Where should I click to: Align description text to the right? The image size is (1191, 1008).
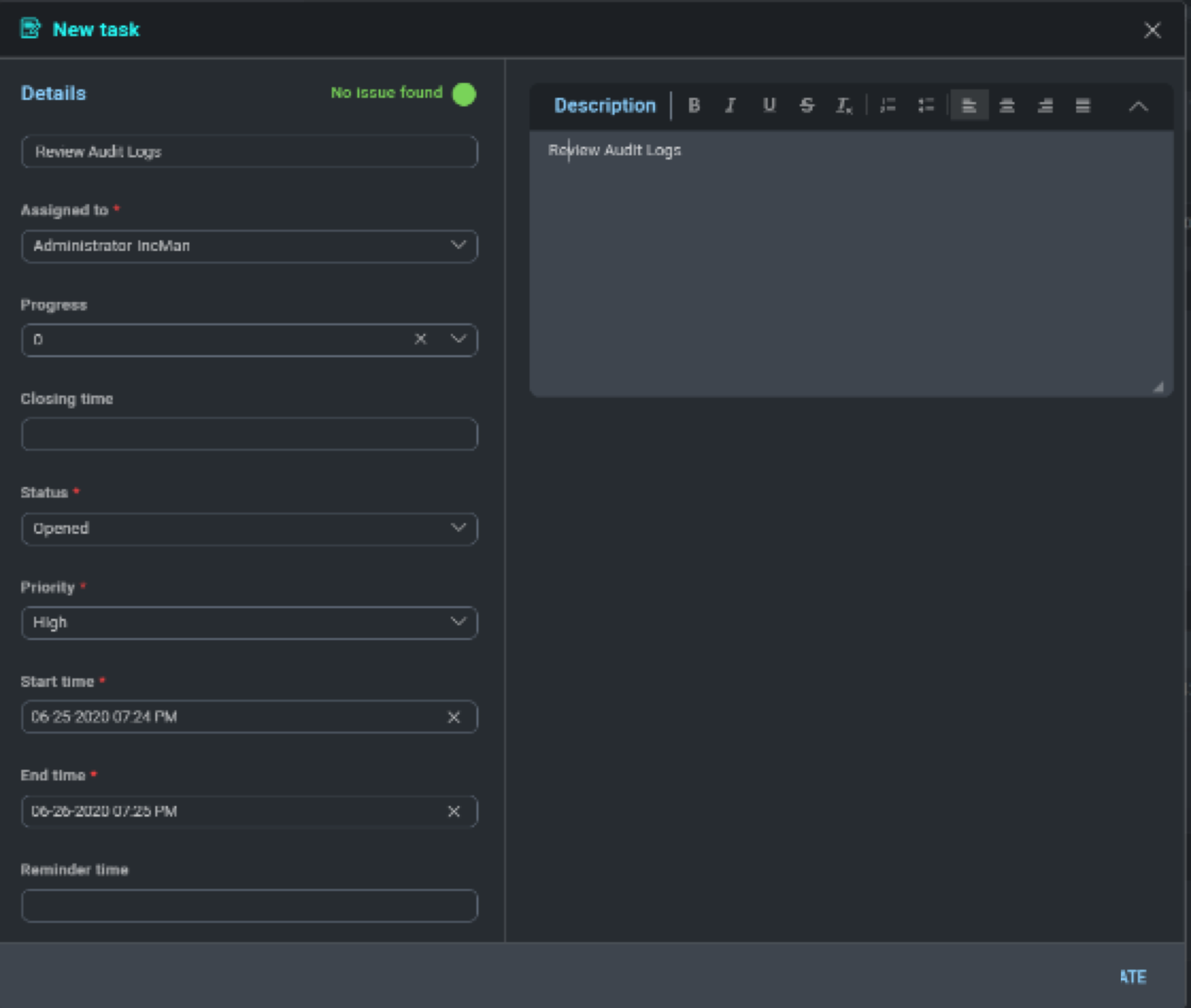pyautogui.click(x=1045, y=106)
